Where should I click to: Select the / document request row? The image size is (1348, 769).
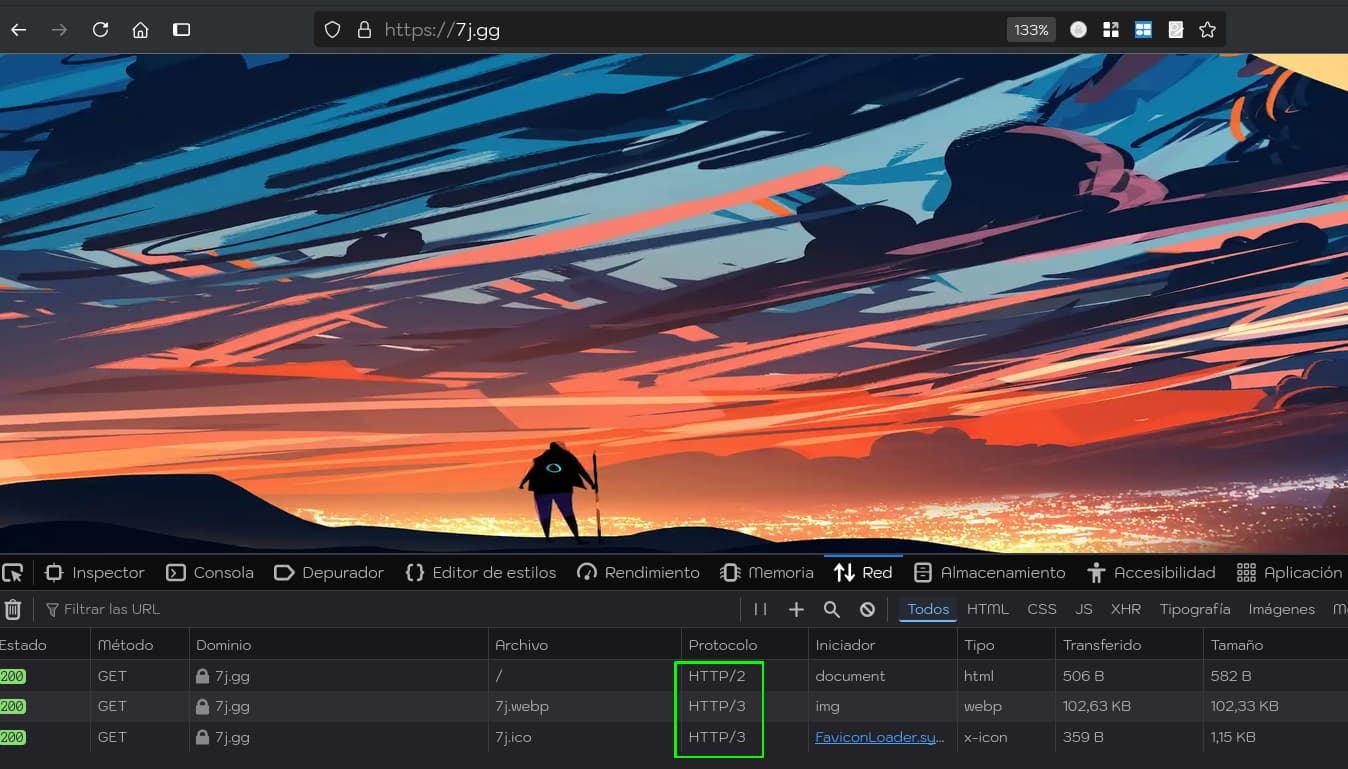pos(674,676)
